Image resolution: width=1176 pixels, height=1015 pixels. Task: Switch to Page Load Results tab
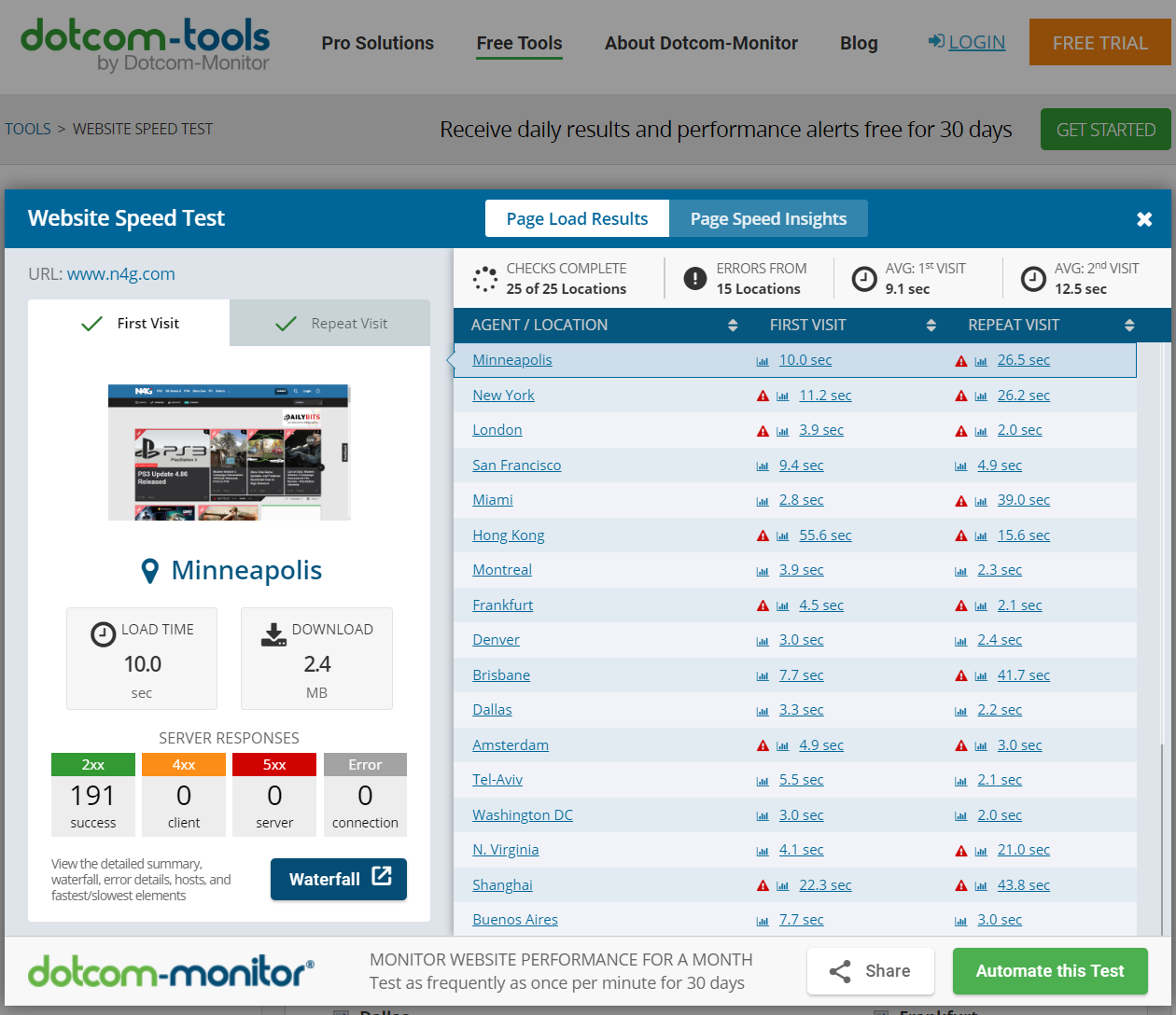(577, 218)
